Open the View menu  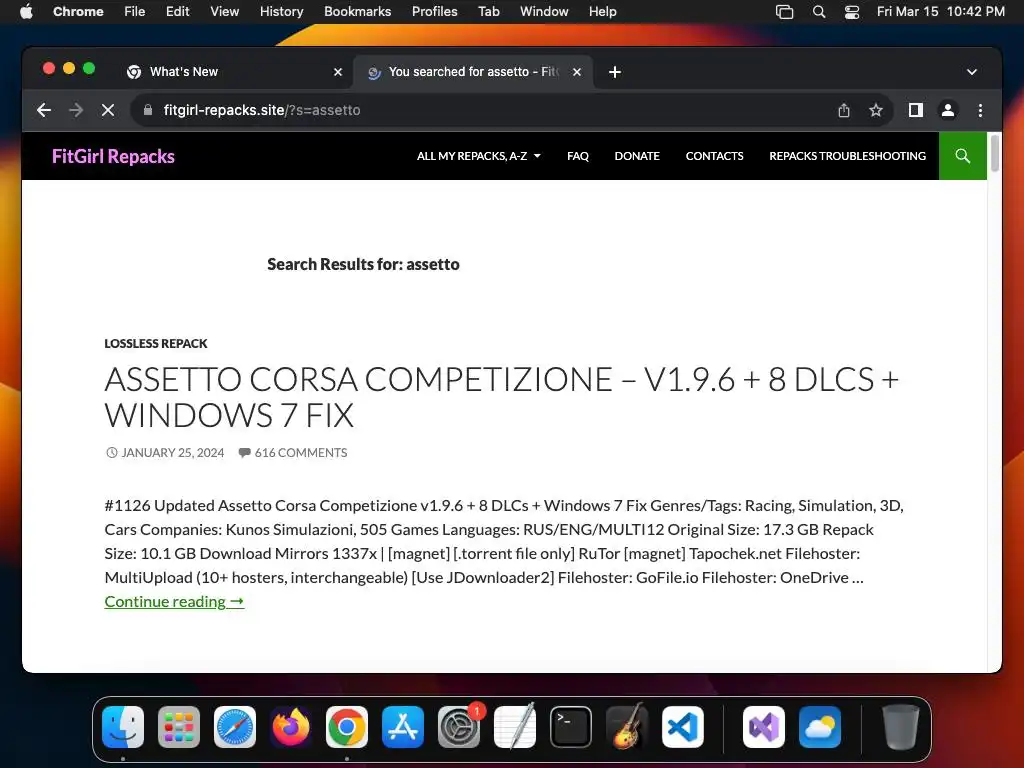click(224, 11)
